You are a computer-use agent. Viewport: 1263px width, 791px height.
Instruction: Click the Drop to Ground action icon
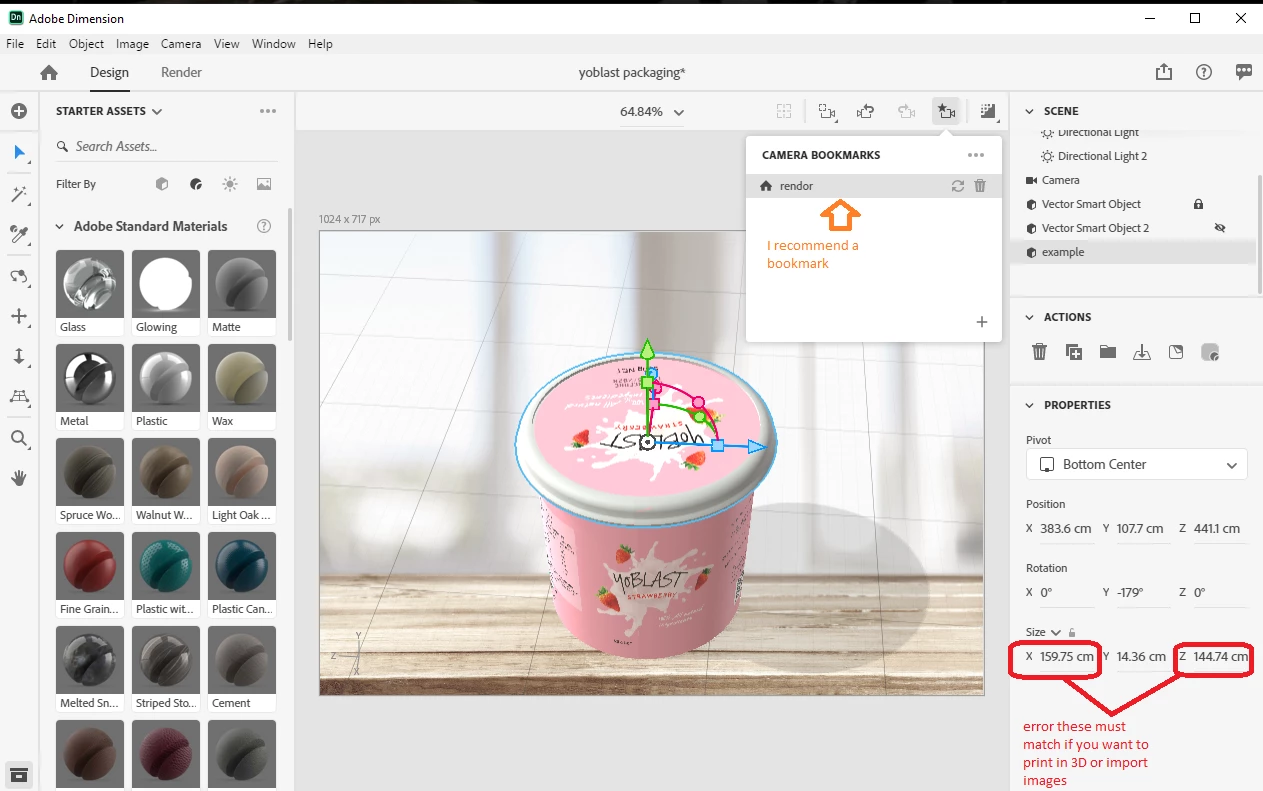(x=1142, y=352)
